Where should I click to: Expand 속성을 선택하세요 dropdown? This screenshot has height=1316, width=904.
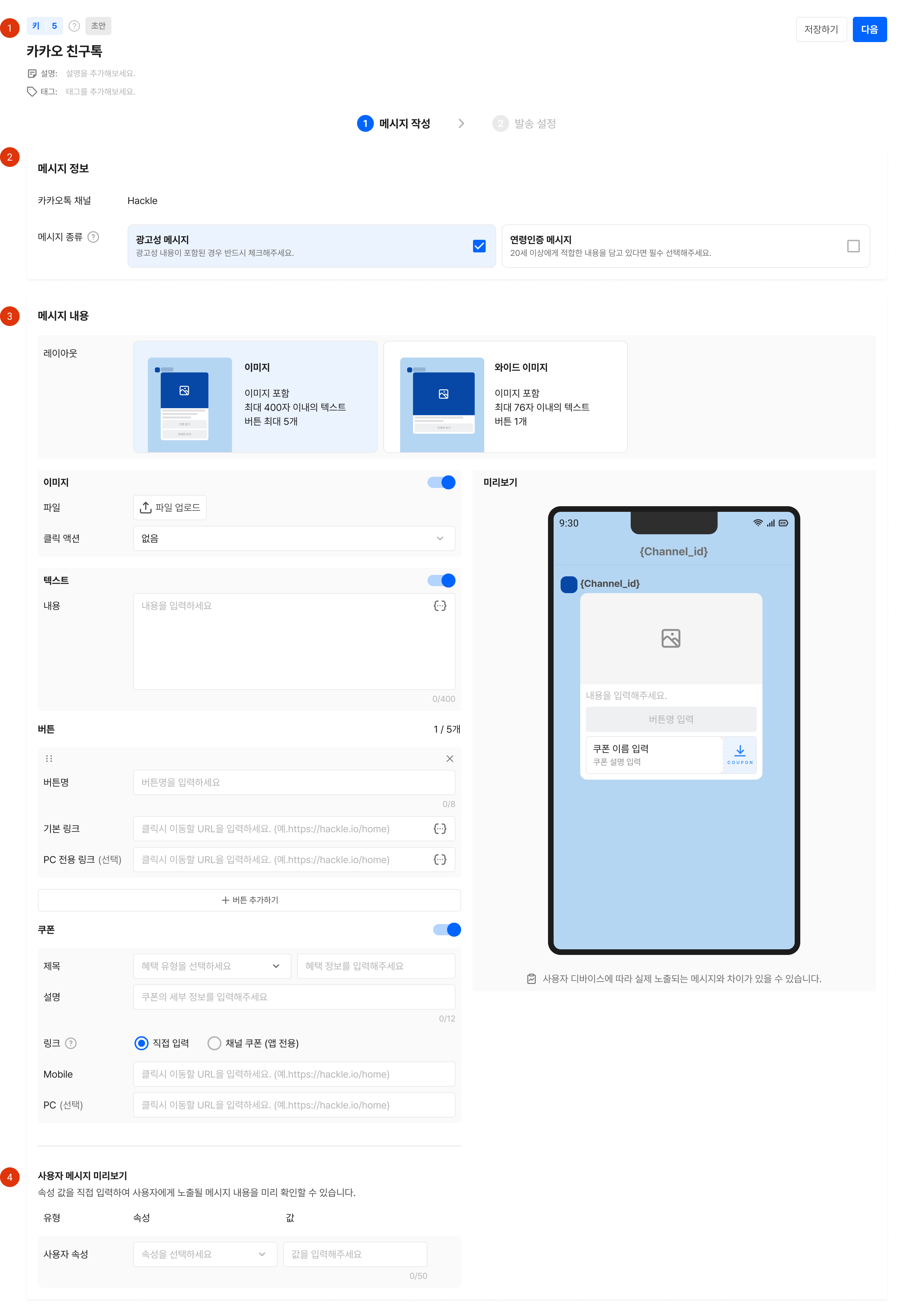coord(205,1254)
